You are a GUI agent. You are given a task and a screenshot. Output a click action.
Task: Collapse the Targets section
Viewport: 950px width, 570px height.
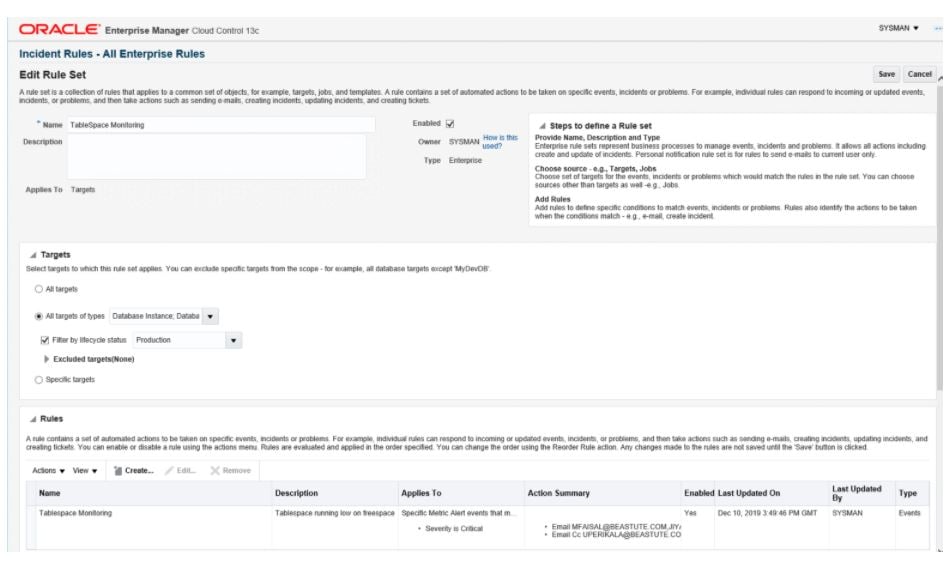click(x=33, y=255)
